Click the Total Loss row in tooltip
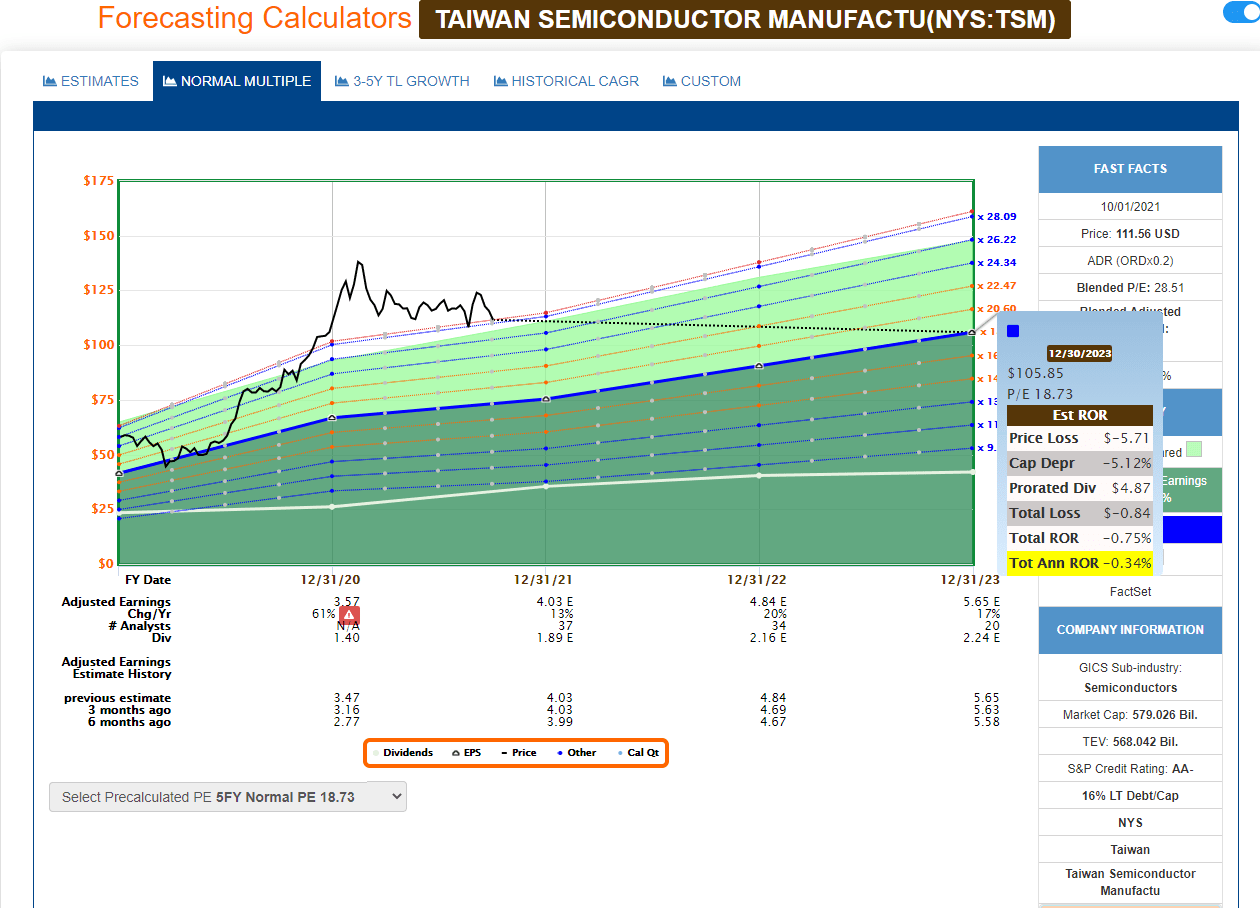Image resolution: width=1260 pixels, height=908 pixels. tap(1080, 513)
